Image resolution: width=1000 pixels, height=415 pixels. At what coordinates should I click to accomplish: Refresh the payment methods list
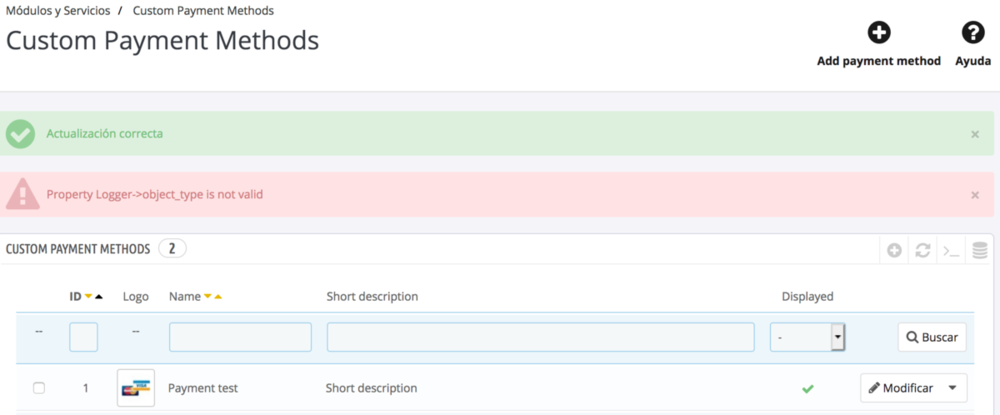923,250
